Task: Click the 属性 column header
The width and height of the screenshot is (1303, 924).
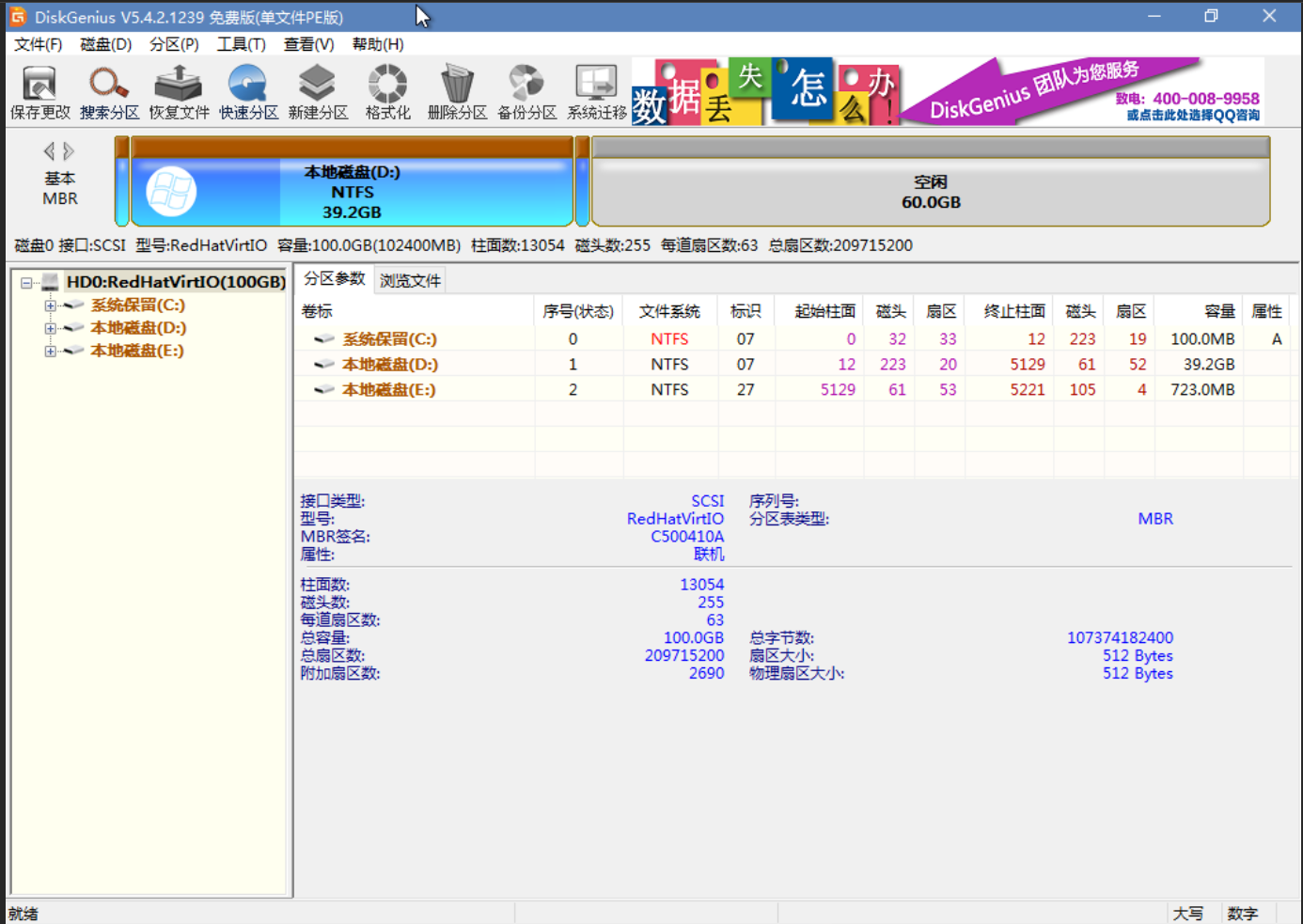Action: [x=1266, y=311]
